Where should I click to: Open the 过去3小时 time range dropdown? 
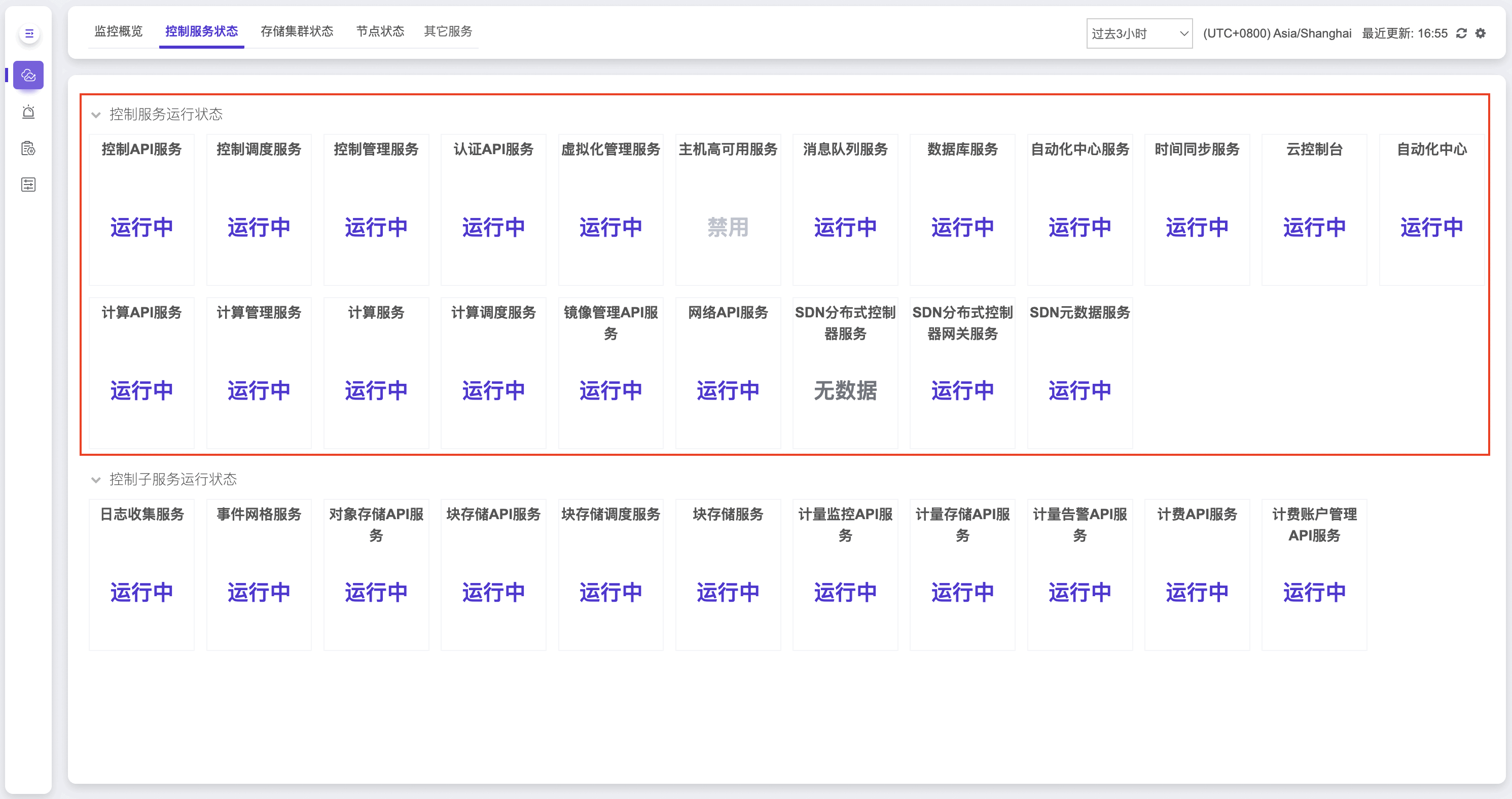pos(1139,33)
